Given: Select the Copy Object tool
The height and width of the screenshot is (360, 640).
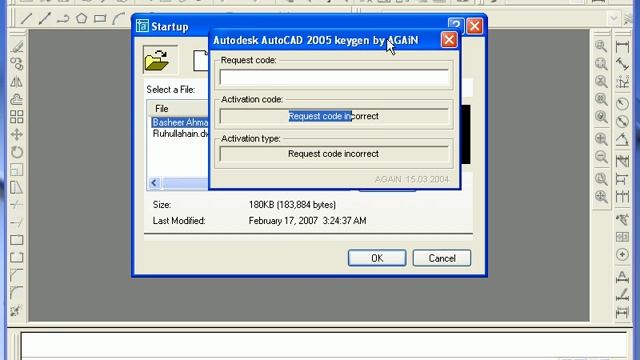Looking at the screenshot, I should (17, 64).
